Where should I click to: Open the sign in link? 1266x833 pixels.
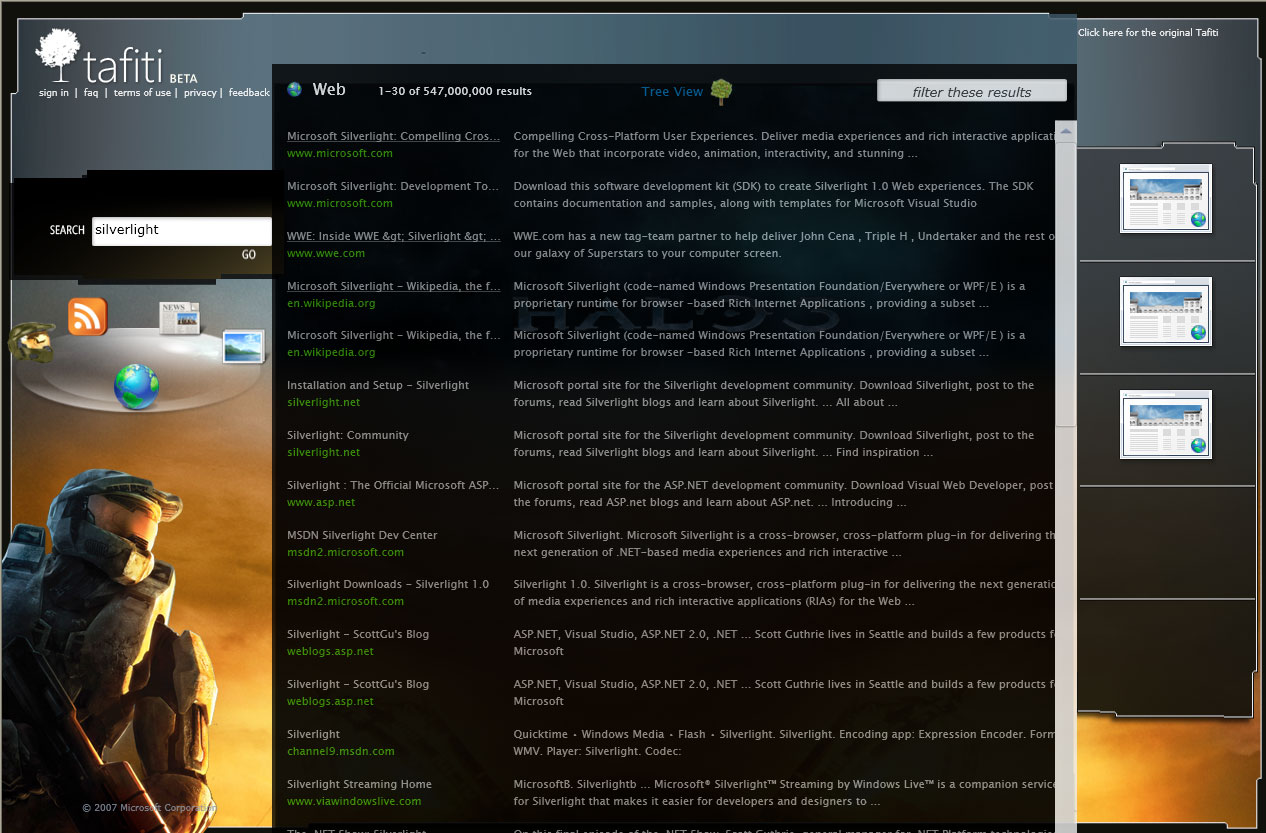pyautogui.click(x=54, y=93)
